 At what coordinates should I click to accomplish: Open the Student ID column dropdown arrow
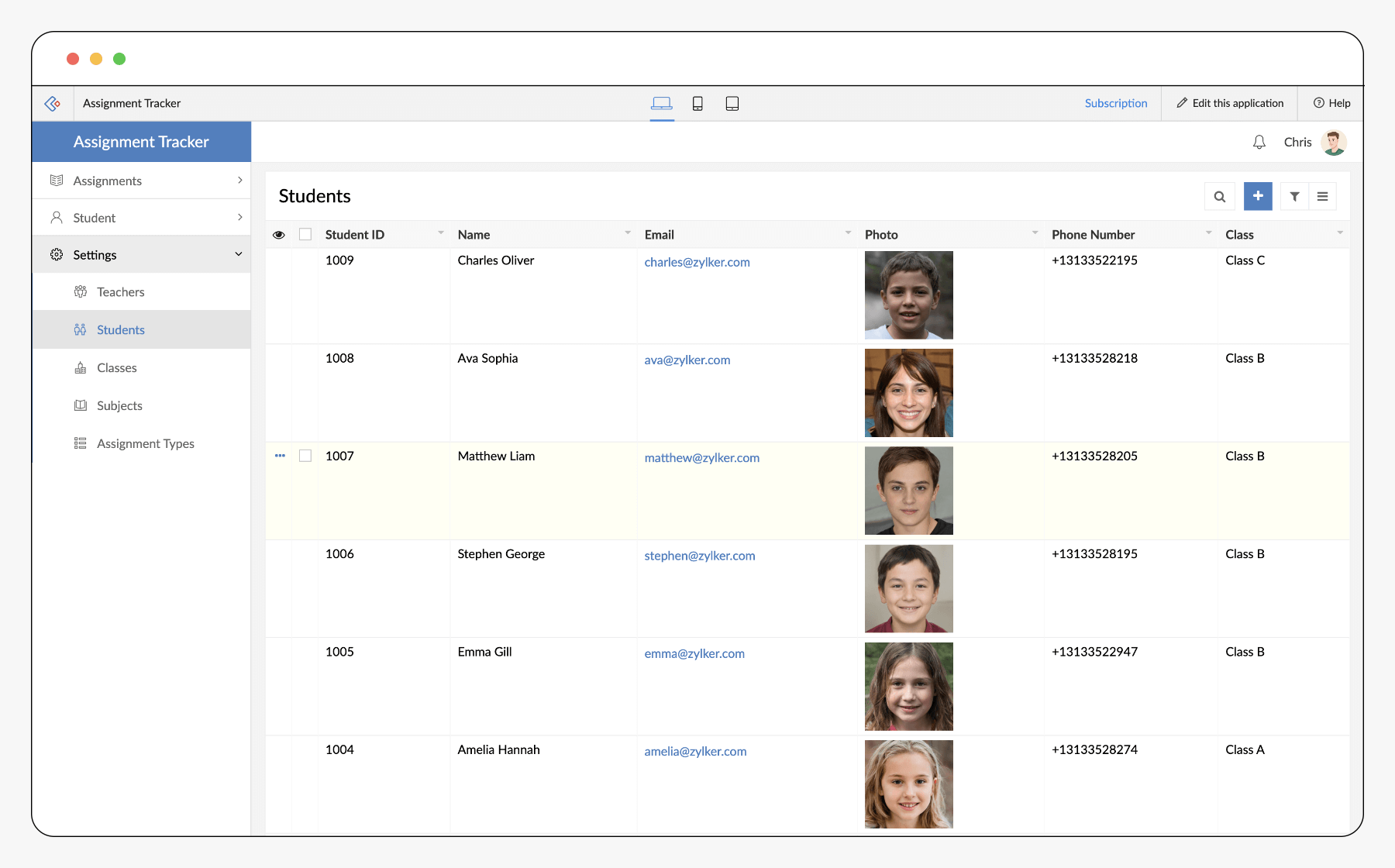click(440, 233)
